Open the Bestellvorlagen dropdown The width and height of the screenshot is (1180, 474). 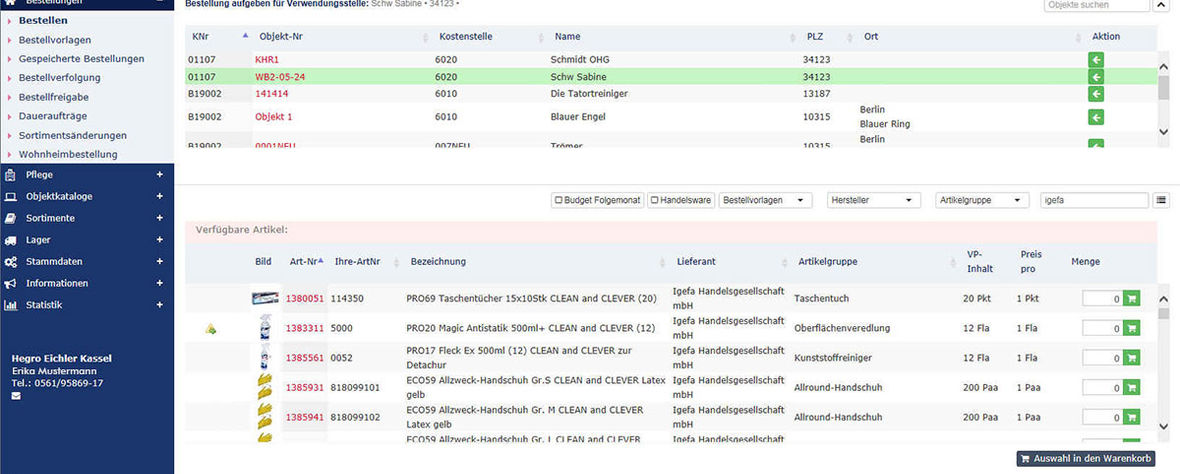(x=766, y=200)
